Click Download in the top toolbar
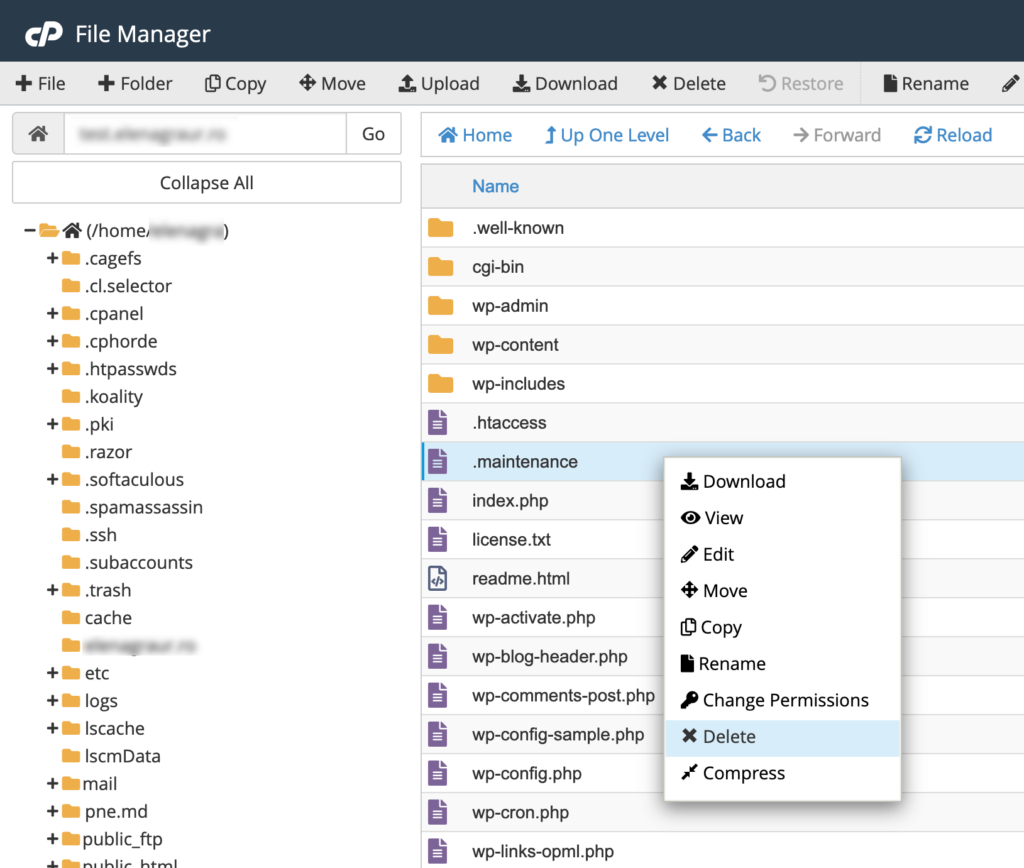1024x868 pixels. [x=566, y=84]
